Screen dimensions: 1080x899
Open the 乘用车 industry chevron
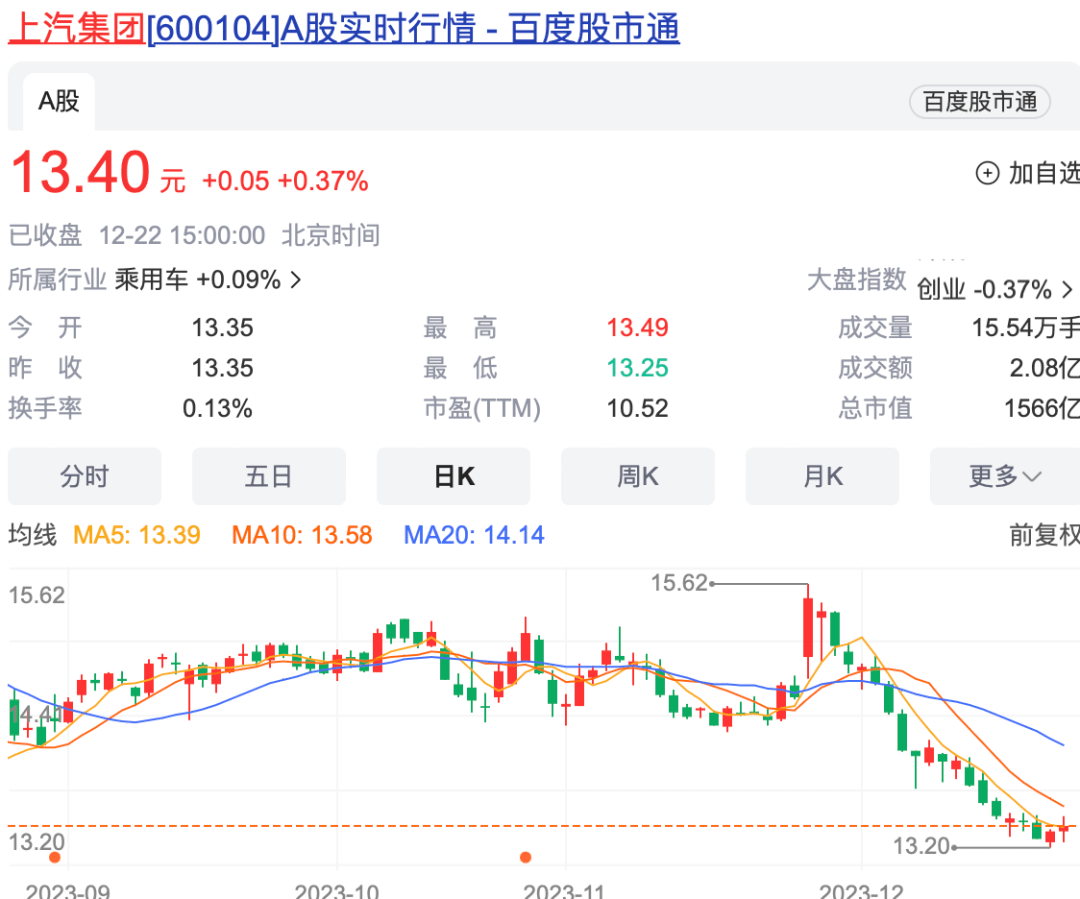pos(296,280)
